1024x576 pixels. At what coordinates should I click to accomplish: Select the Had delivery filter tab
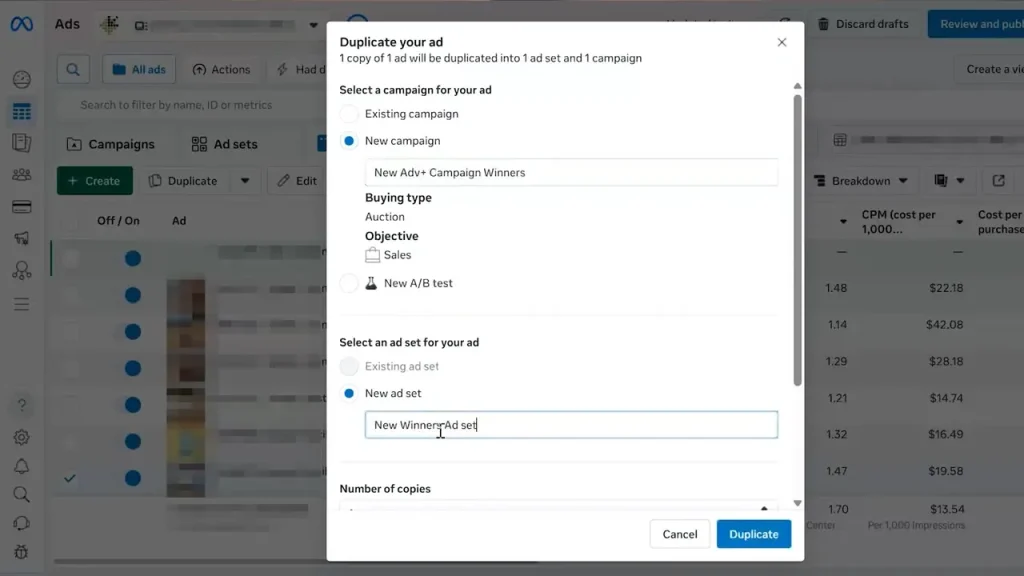click(x=300, y=69)
